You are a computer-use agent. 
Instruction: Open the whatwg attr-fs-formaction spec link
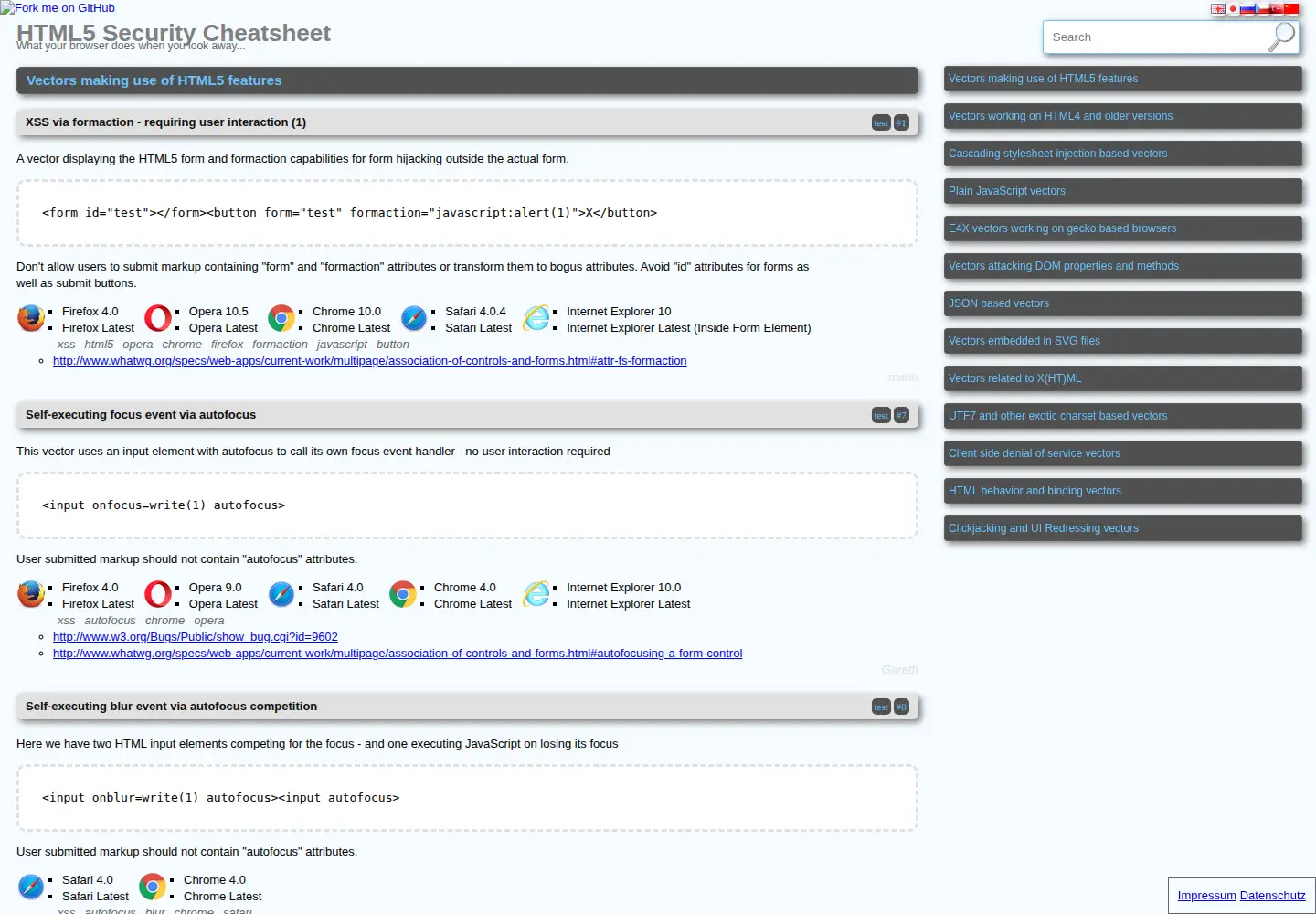click(369, 361)
